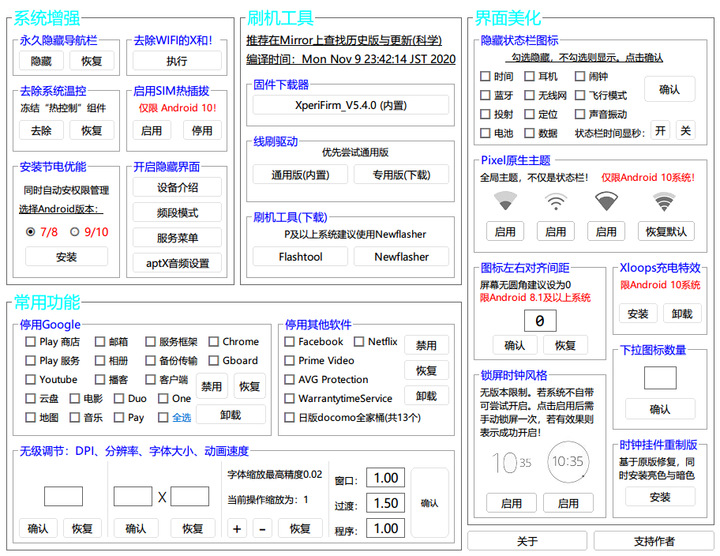Screen dimensions: 720x556
Task: Turn status bar seconds 开
Action: pyautogui.click(x=660, y=130)
